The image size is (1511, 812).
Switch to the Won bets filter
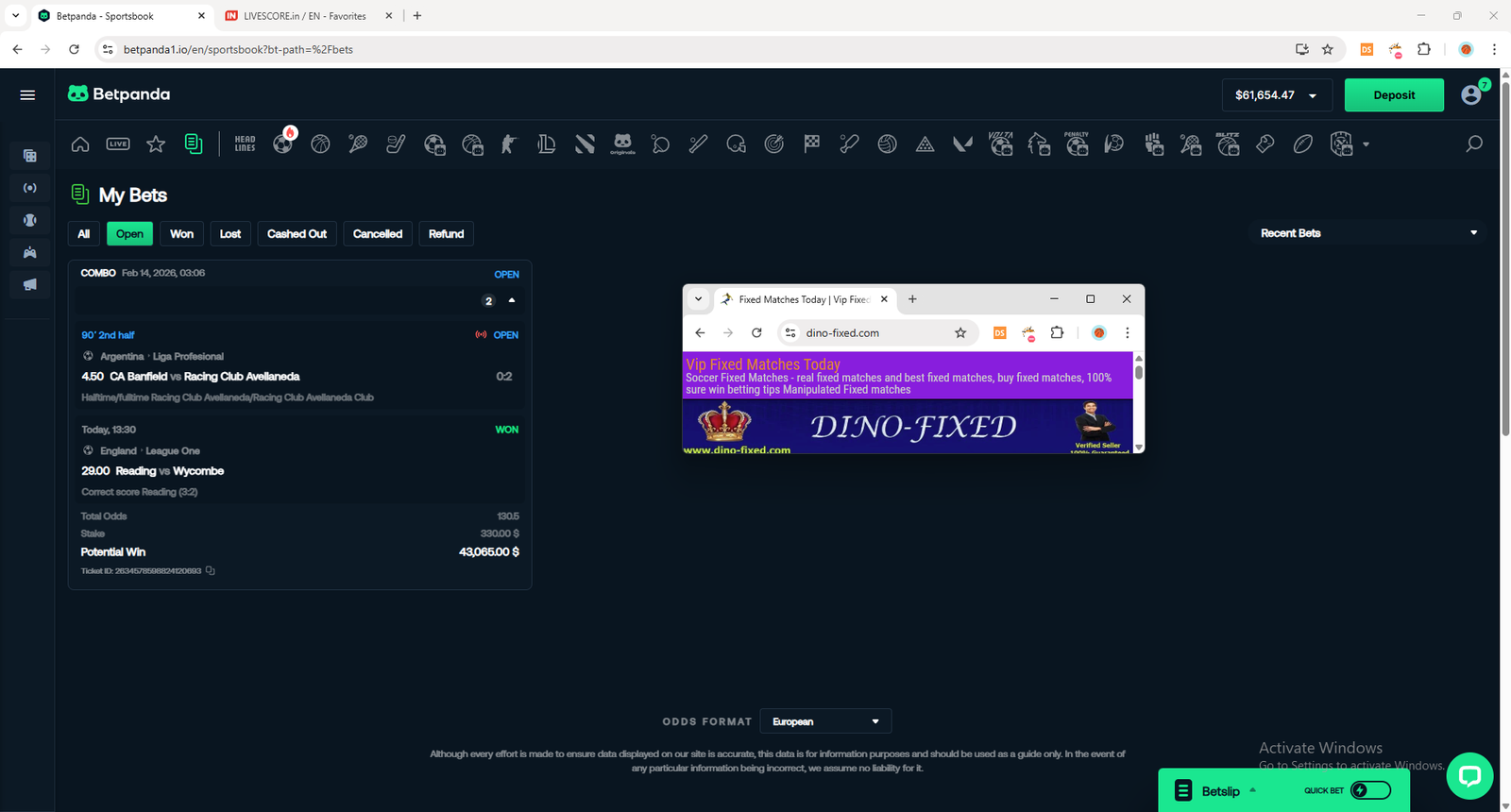181,234
